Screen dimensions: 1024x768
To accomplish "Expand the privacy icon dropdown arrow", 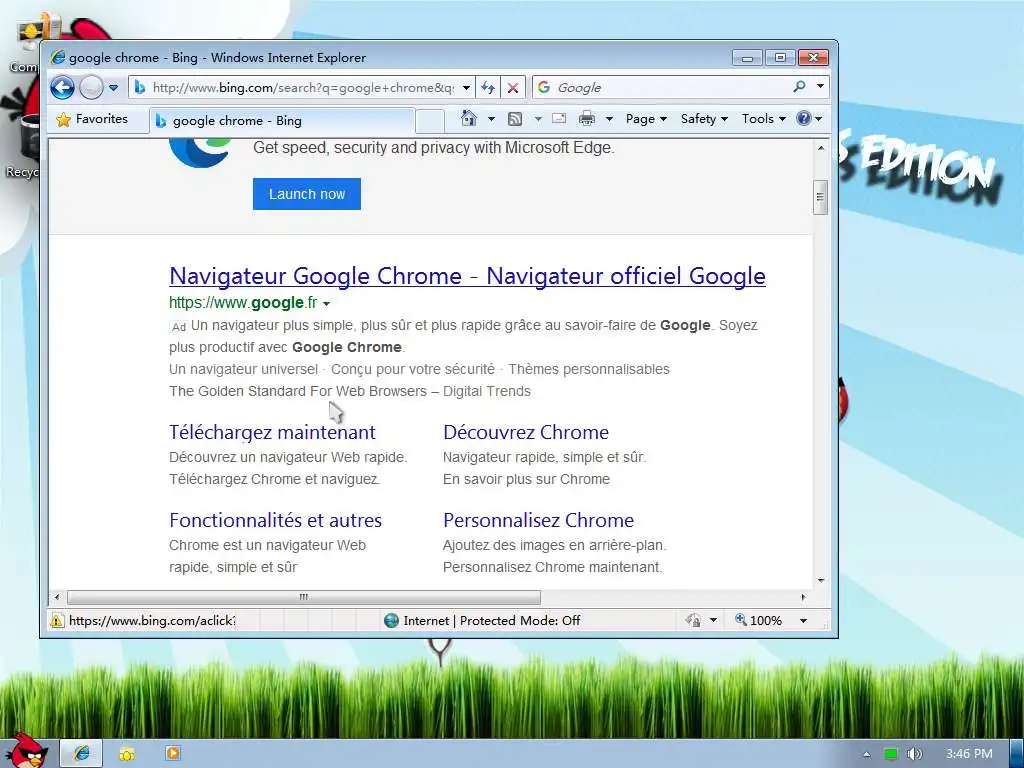I will tap(713, 620).
